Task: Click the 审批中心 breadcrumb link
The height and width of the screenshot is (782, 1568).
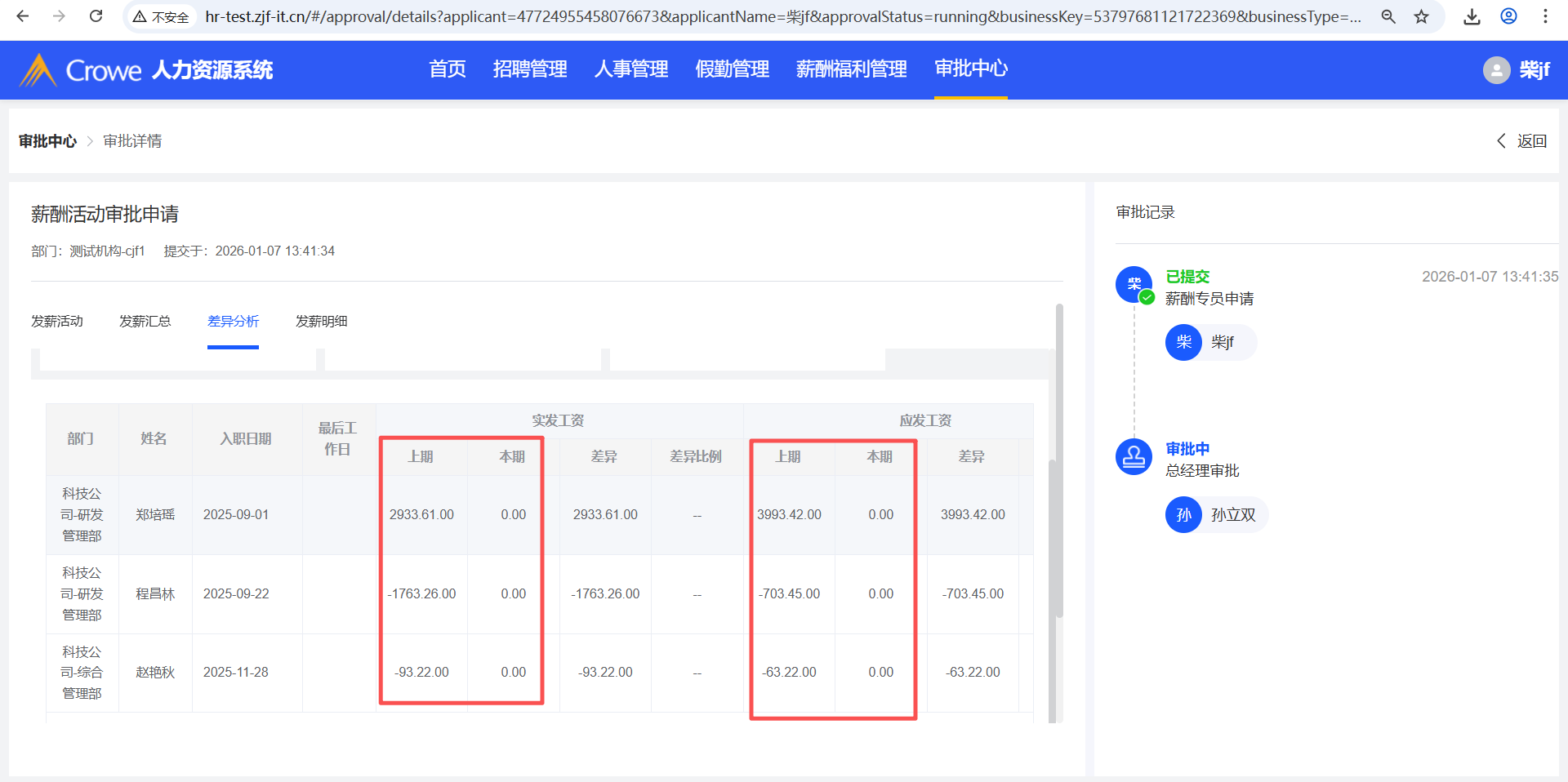Action: point(47,141)
